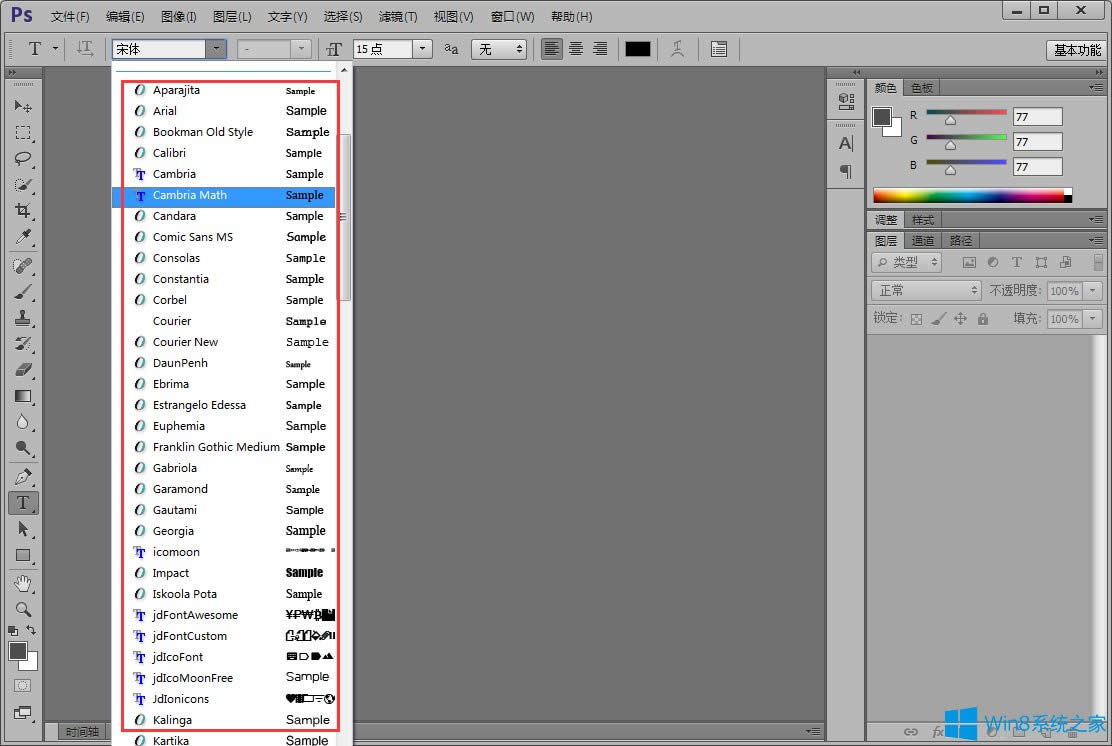This screenshot has height=746, width=1112.
Task: Open the anti-aliasing dropdown showing 无
Action: pos(499,49)
